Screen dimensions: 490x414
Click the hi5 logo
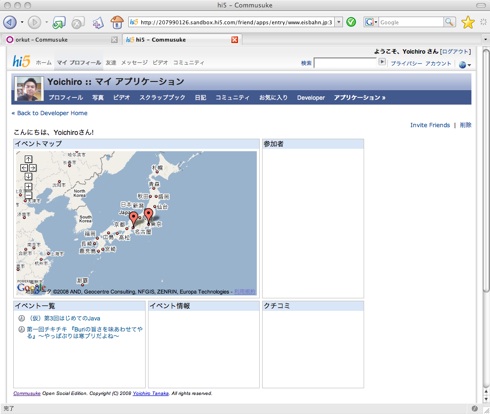coord(21,61)
